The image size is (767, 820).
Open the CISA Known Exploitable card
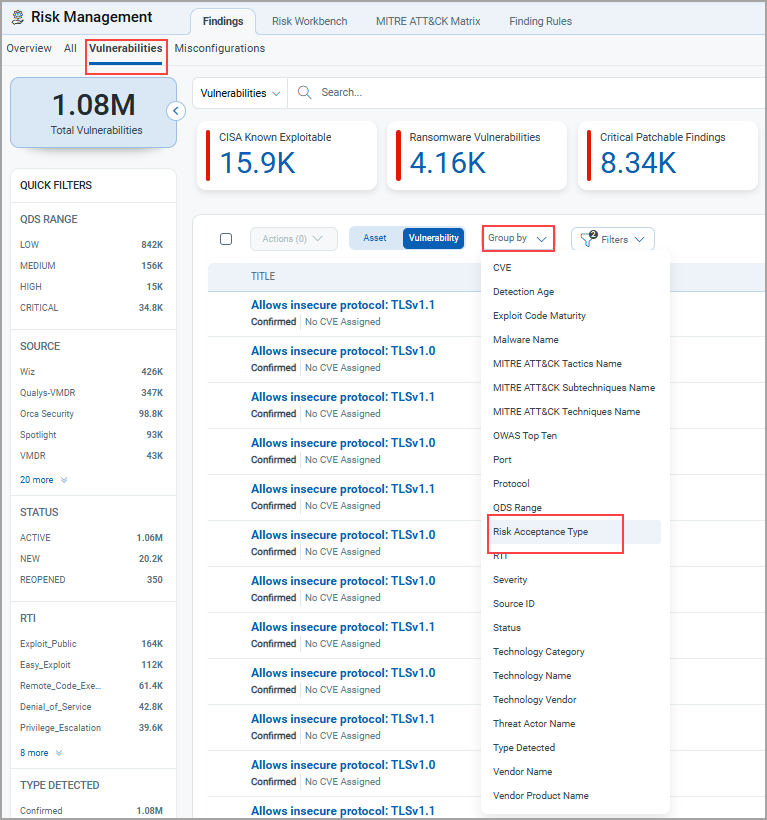(284, 155)
